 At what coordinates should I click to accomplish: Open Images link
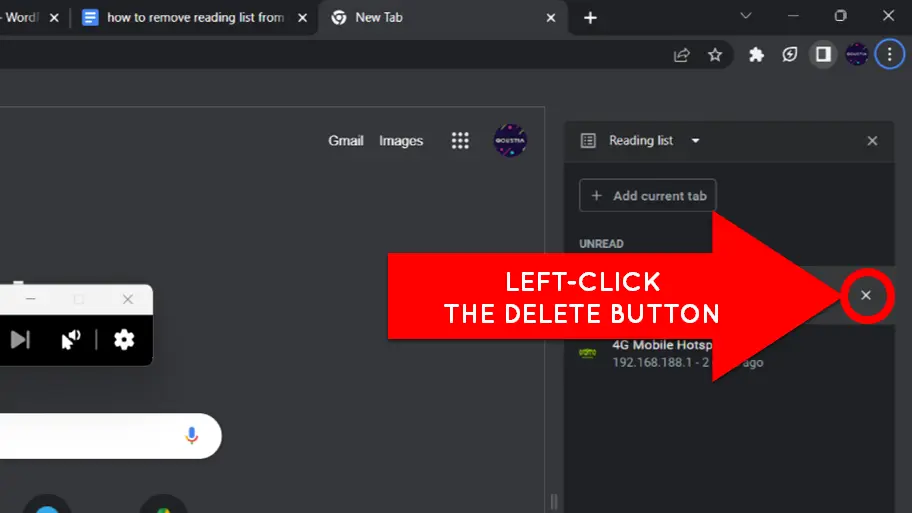pos(401,141)
